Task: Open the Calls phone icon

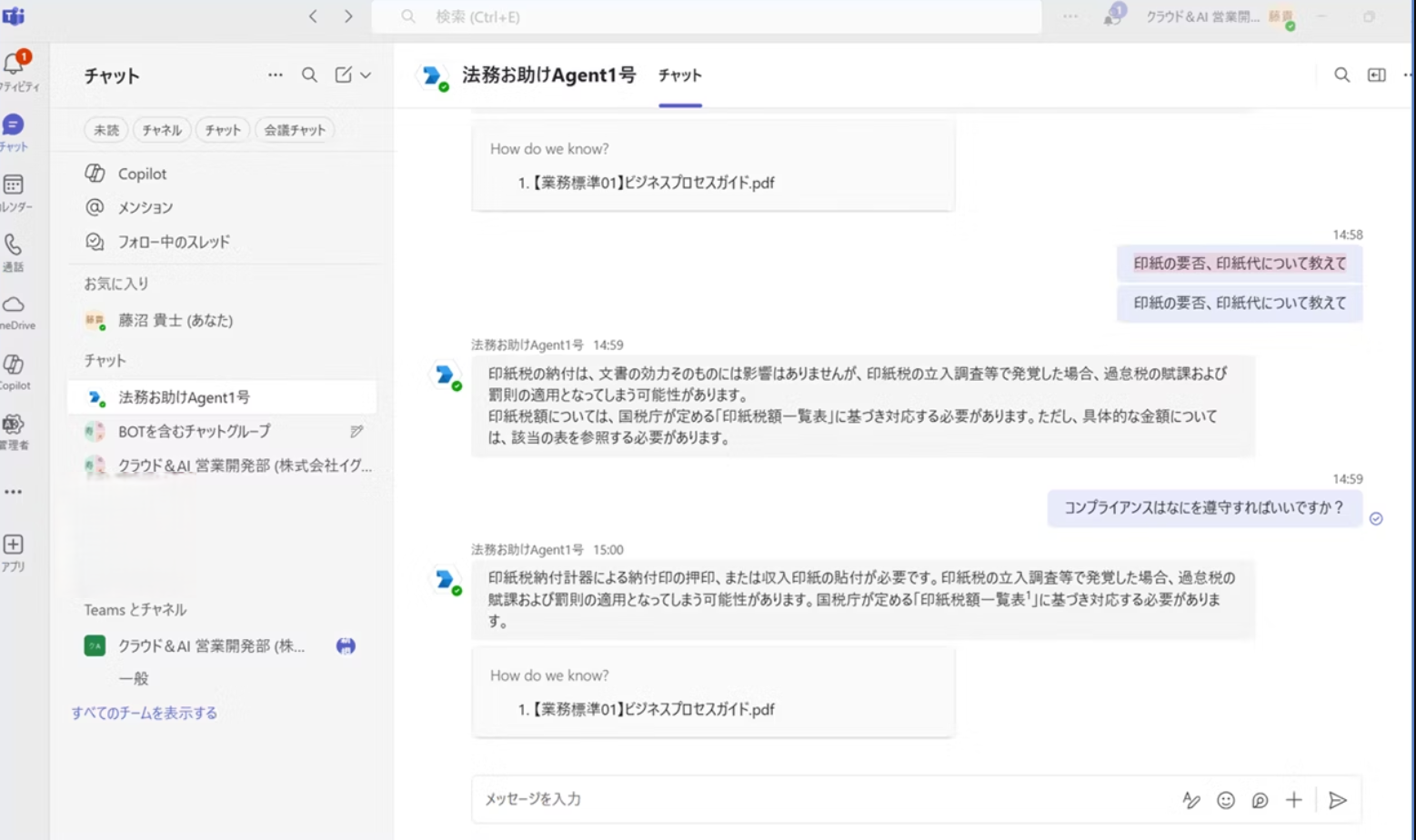Action: click(x=13, y=245)
